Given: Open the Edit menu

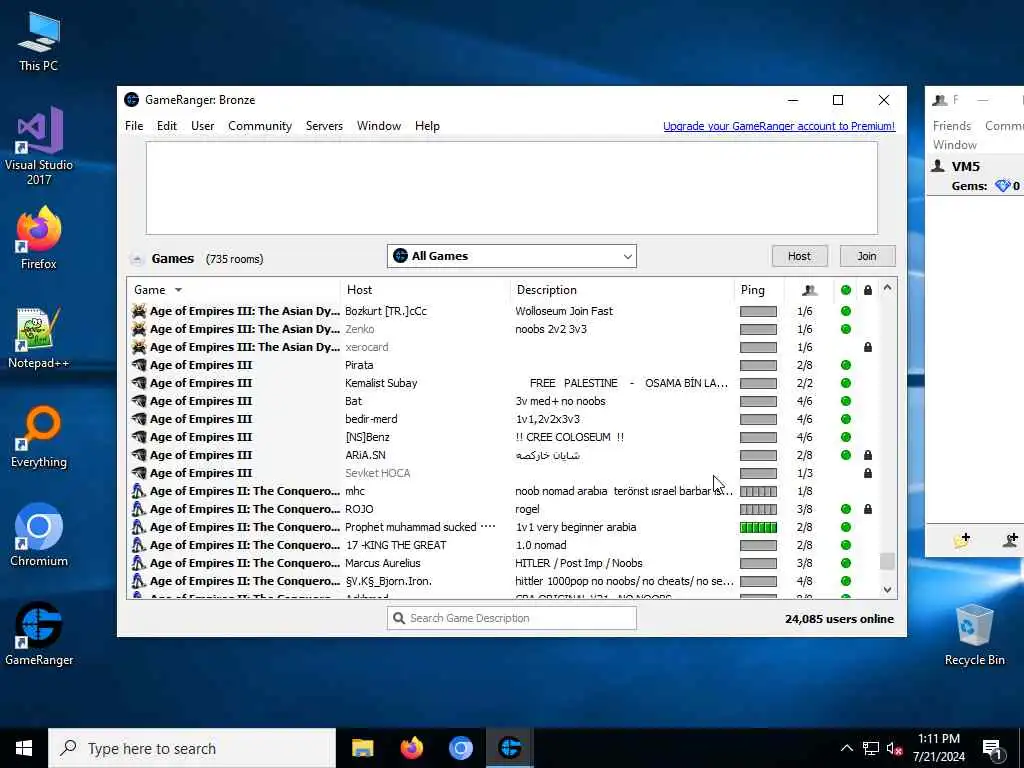Looking at the screenshot, I should pyautogui.click(x=167, y=126).
